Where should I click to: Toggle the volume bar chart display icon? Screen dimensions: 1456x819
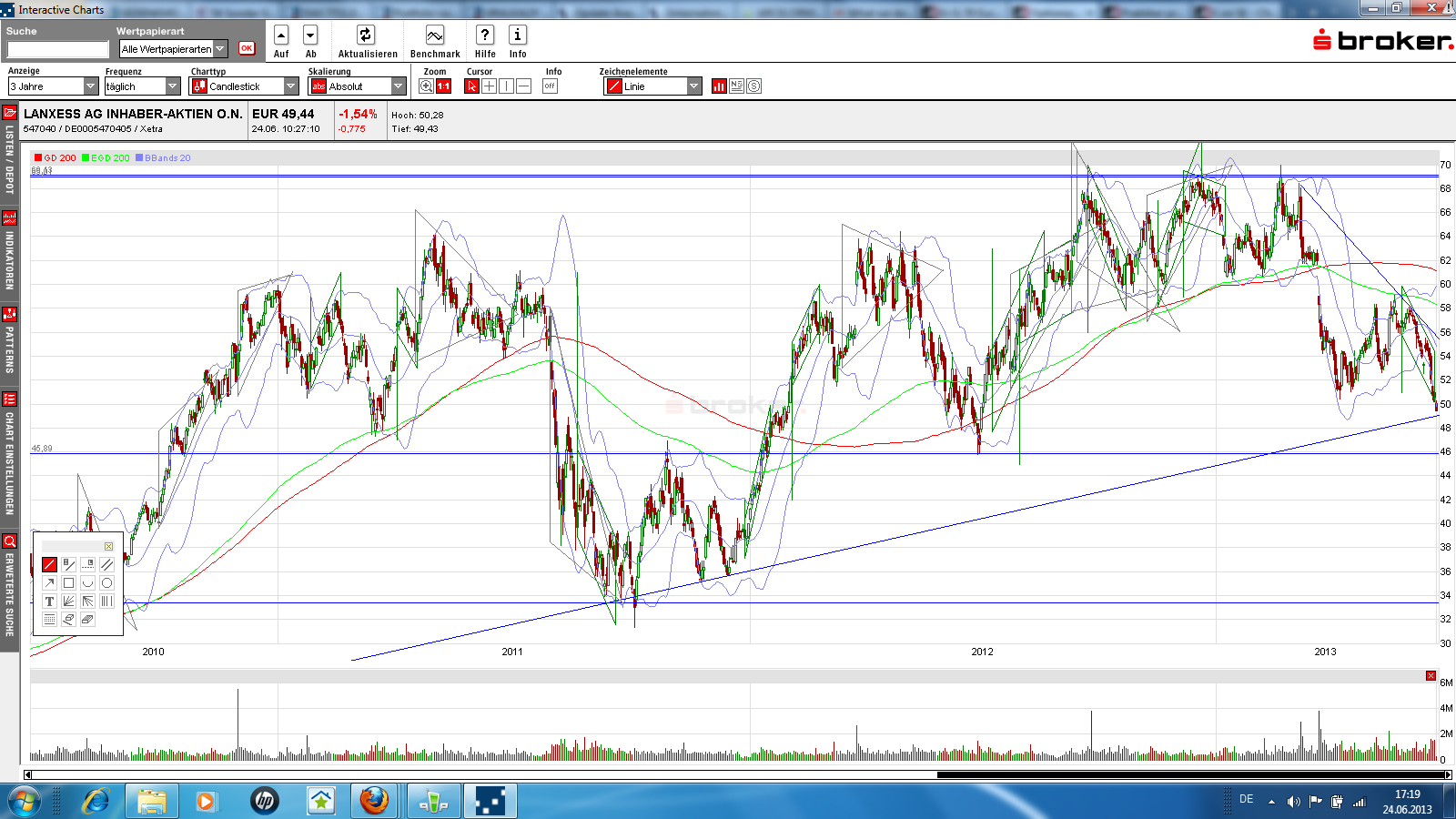tap(719, 86)
